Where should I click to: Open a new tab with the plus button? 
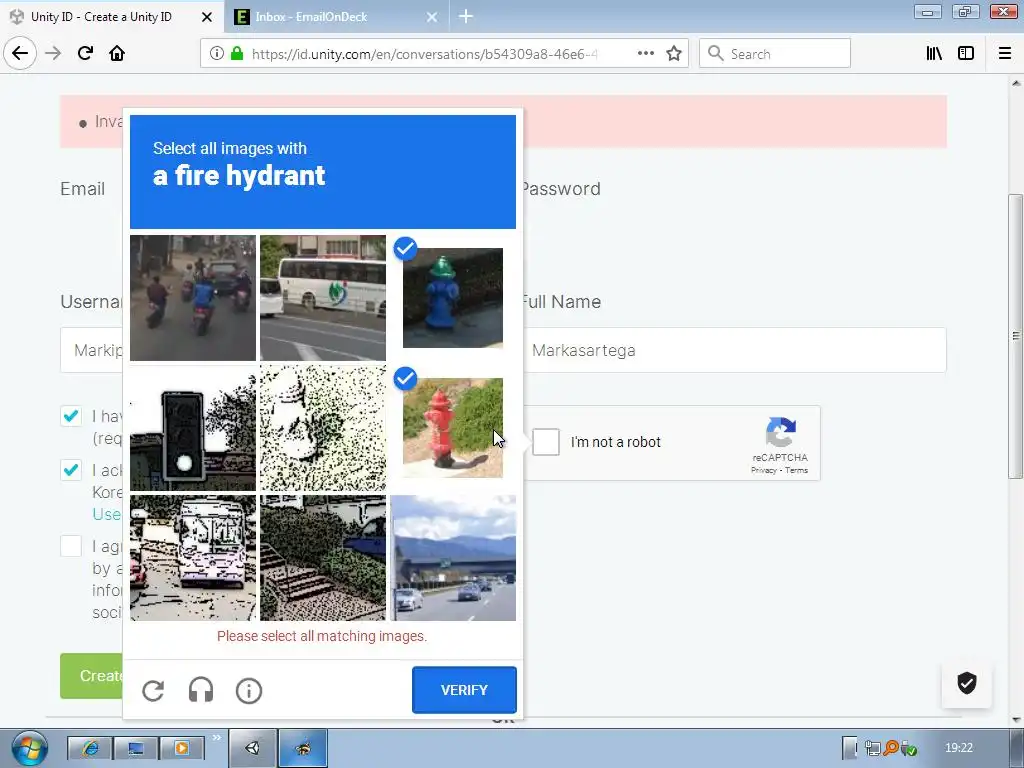[466, 16]
